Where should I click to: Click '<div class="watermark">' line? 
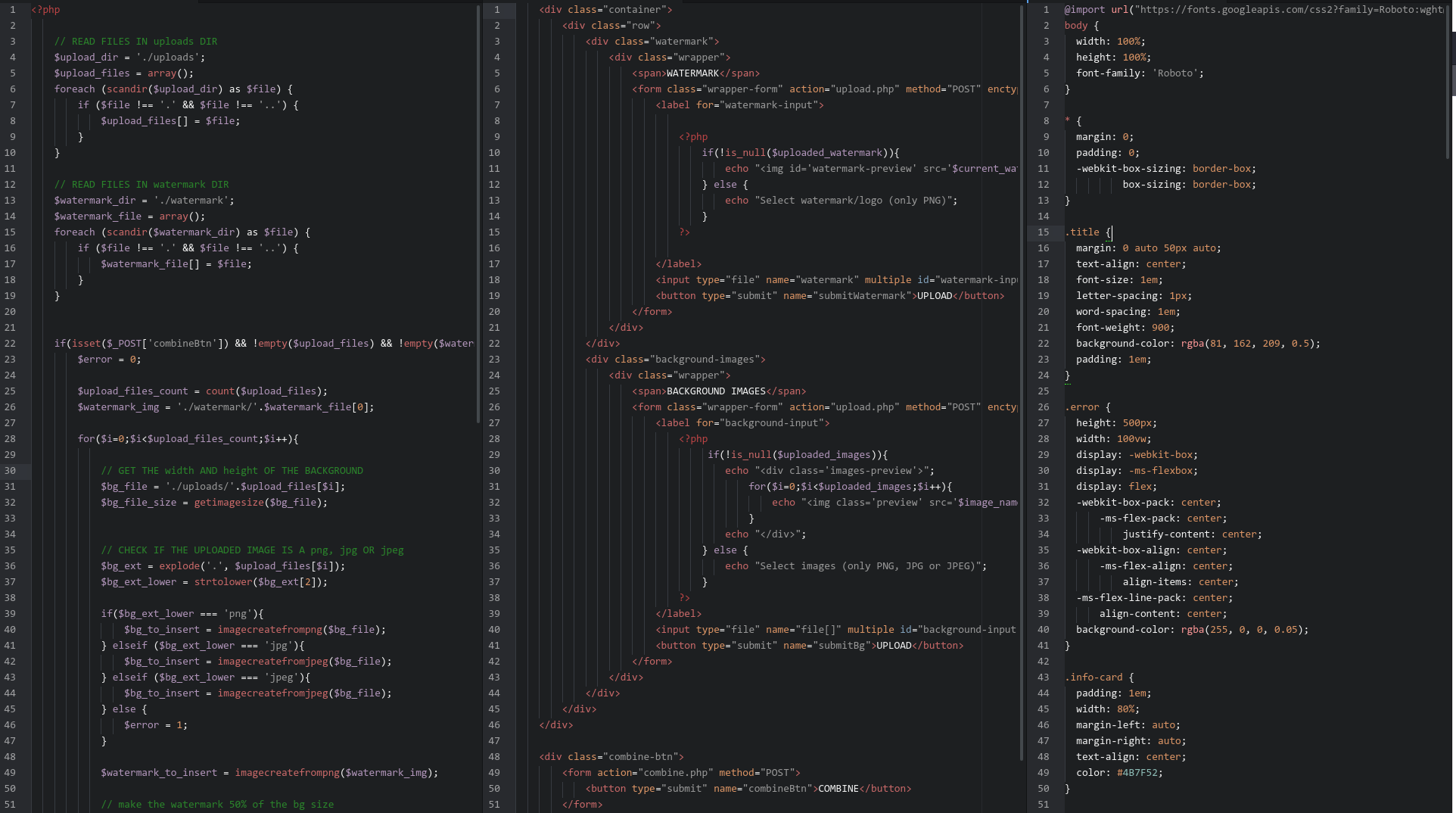(x=652, y=42)
